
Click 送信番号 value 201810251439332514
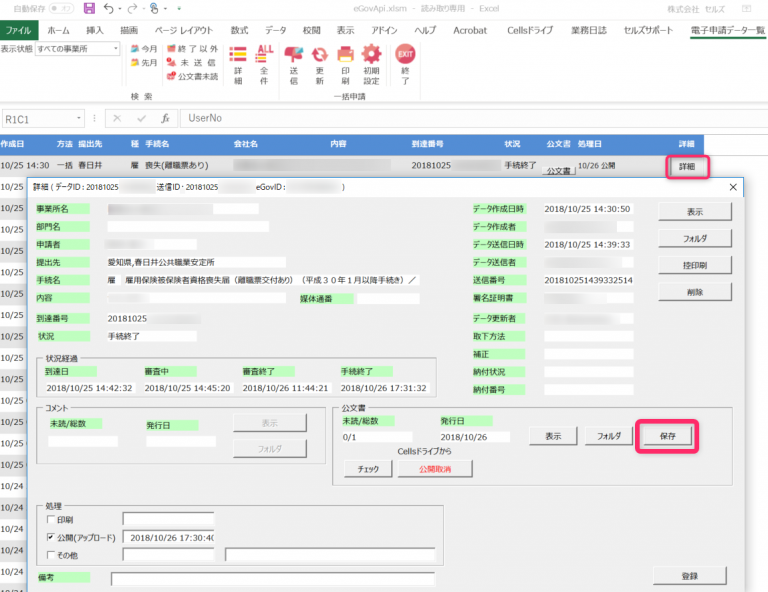coord(588,280)
